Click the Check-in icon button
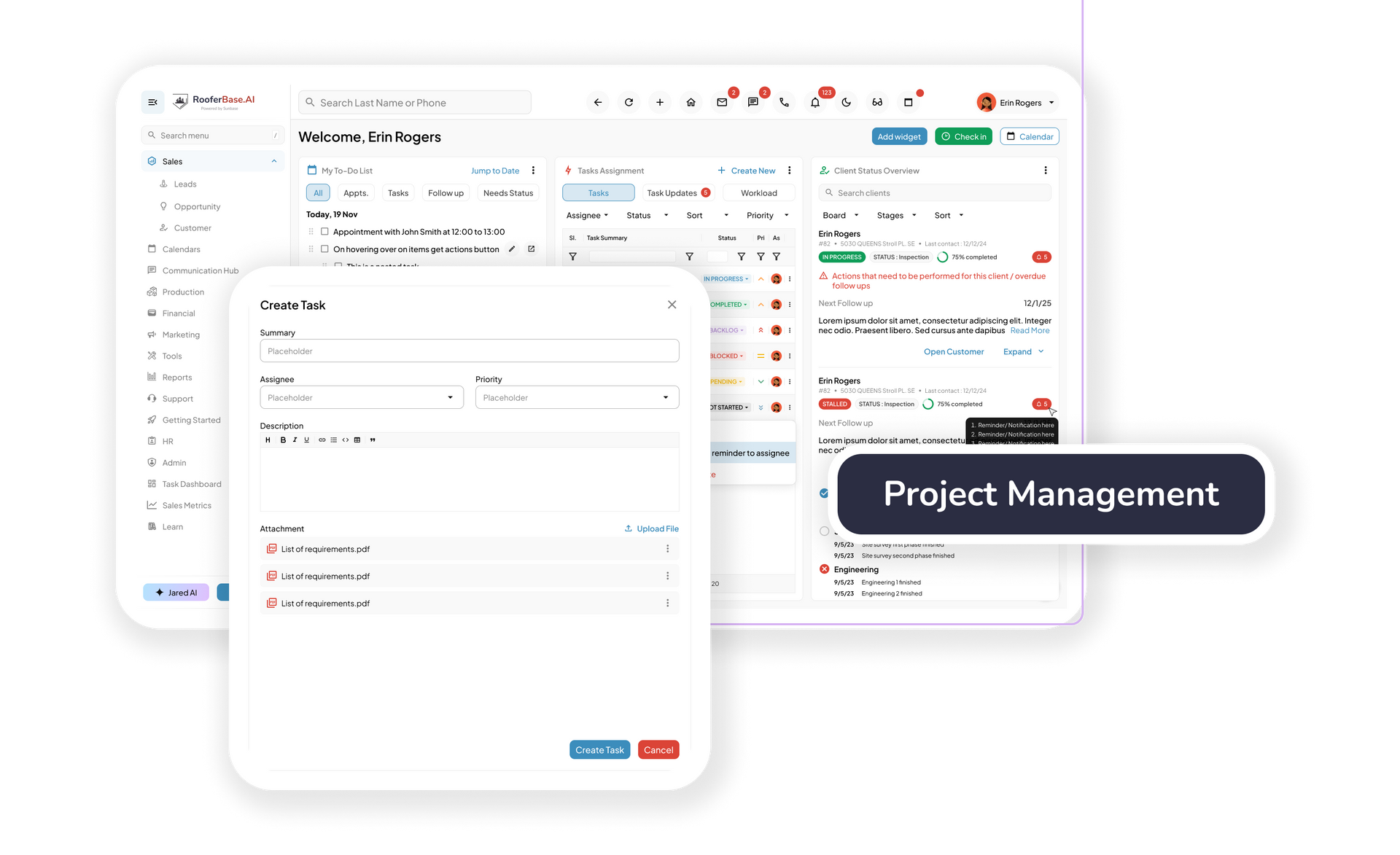 963,136
